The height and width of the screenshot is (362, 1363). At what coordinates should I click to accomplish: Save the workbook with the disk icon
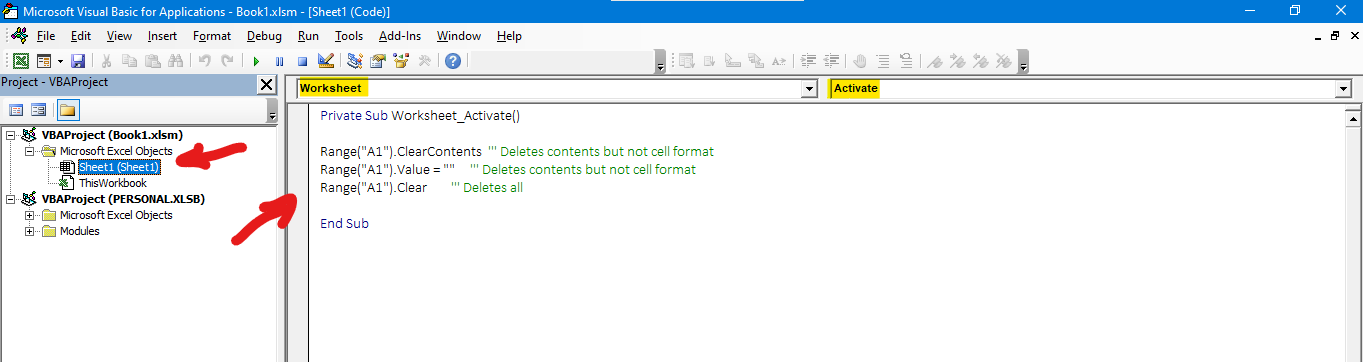(77, 61)
